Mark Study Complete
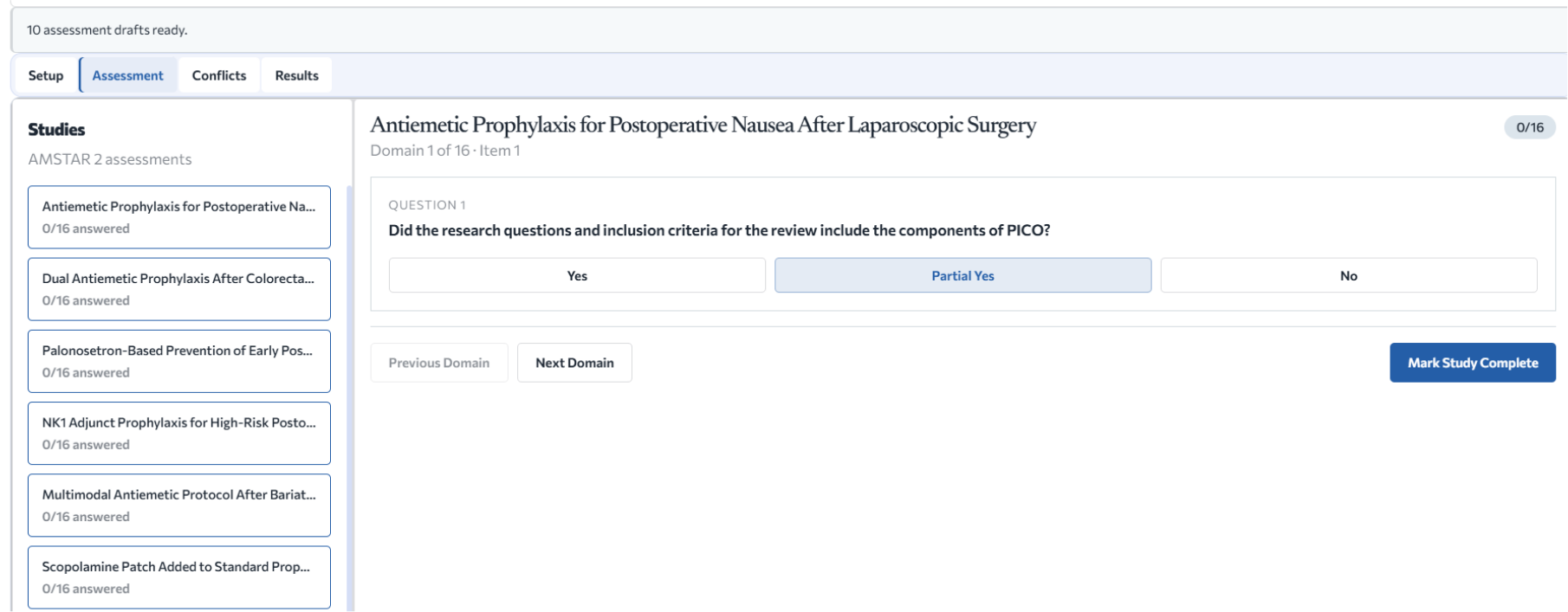Screen dimensions: 1568x612 (1473, 363)
